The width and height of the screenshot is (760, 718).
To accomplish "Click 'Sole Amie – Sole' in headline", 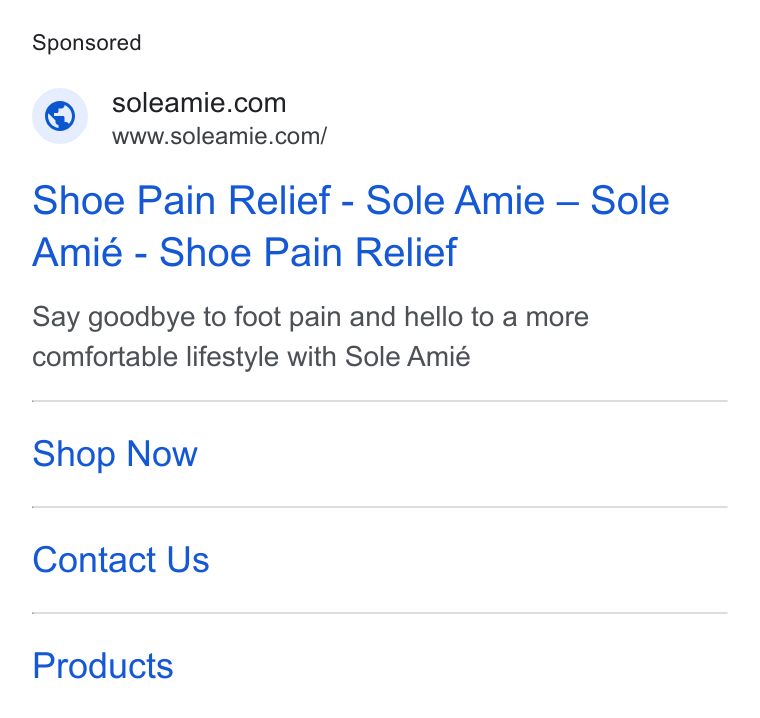I will (x=517, y=200).
